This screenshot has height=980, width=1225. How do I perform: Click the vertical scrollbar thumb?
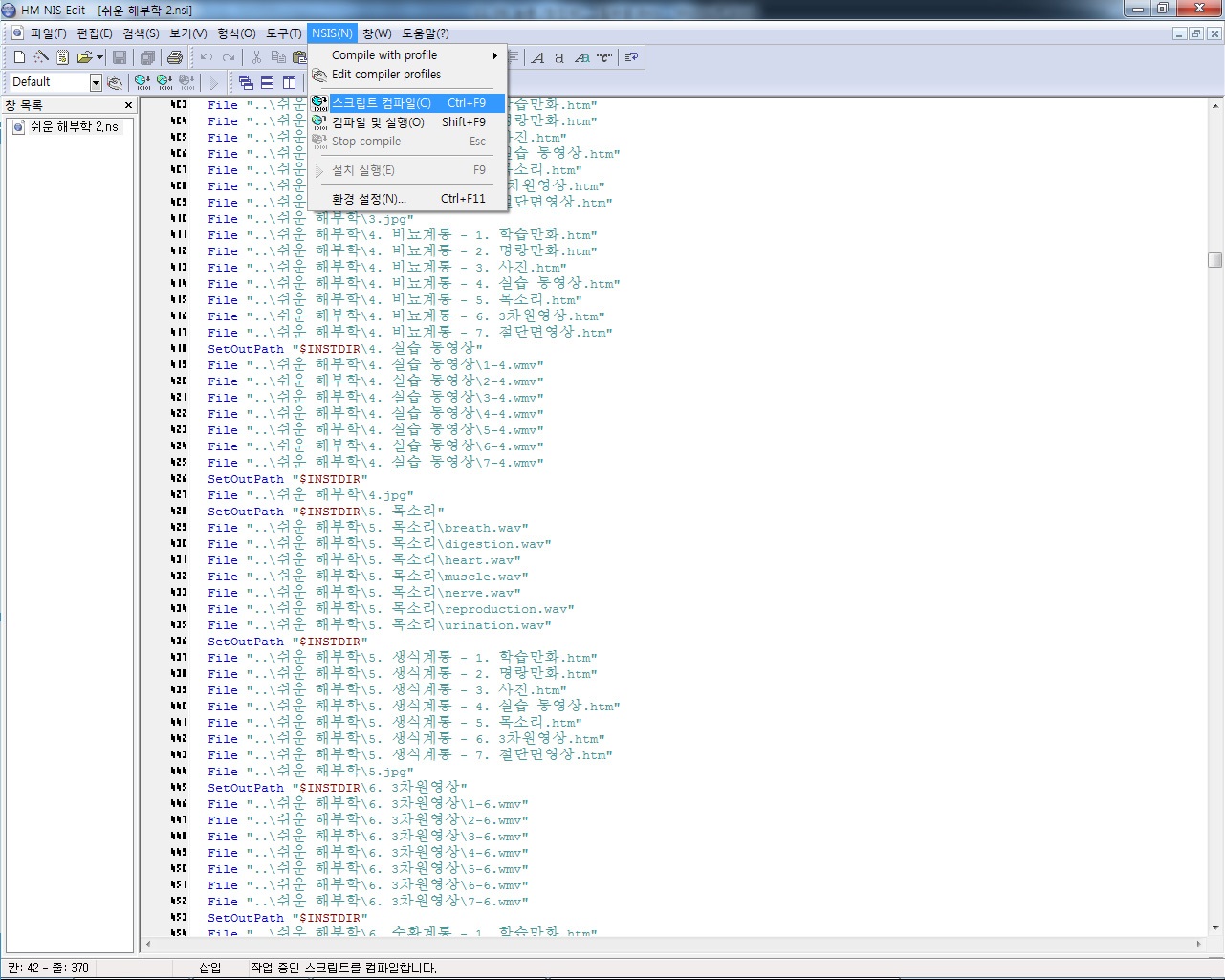pos(1214,260)
